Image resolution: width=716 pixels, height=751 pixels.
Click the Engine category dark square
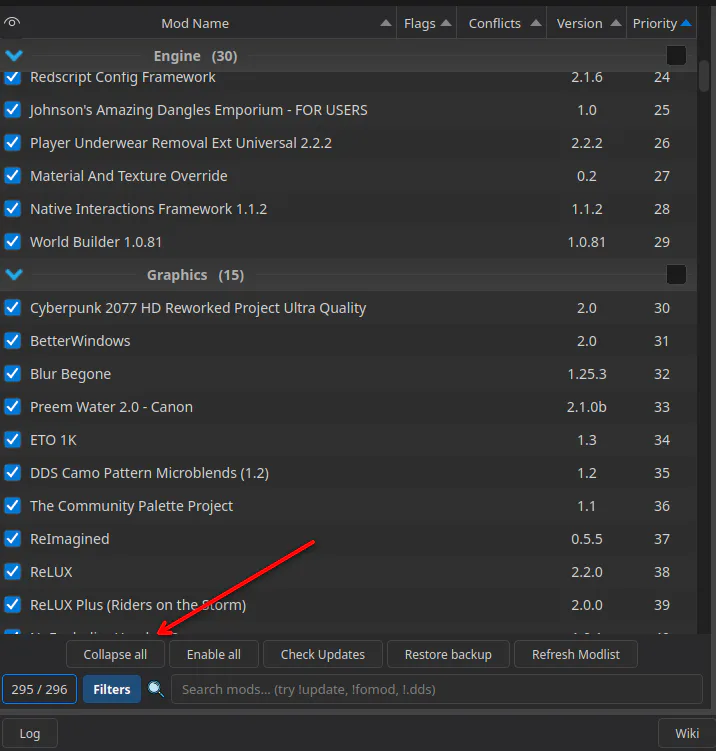pos(676,56)
